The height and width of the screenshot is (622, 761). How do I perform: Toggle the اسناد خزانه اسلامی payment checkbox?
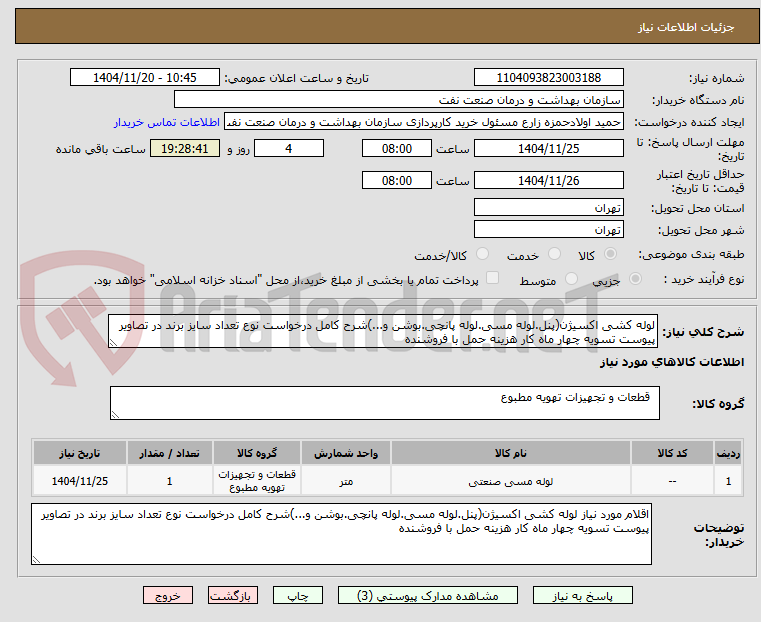tap(492, 278)
